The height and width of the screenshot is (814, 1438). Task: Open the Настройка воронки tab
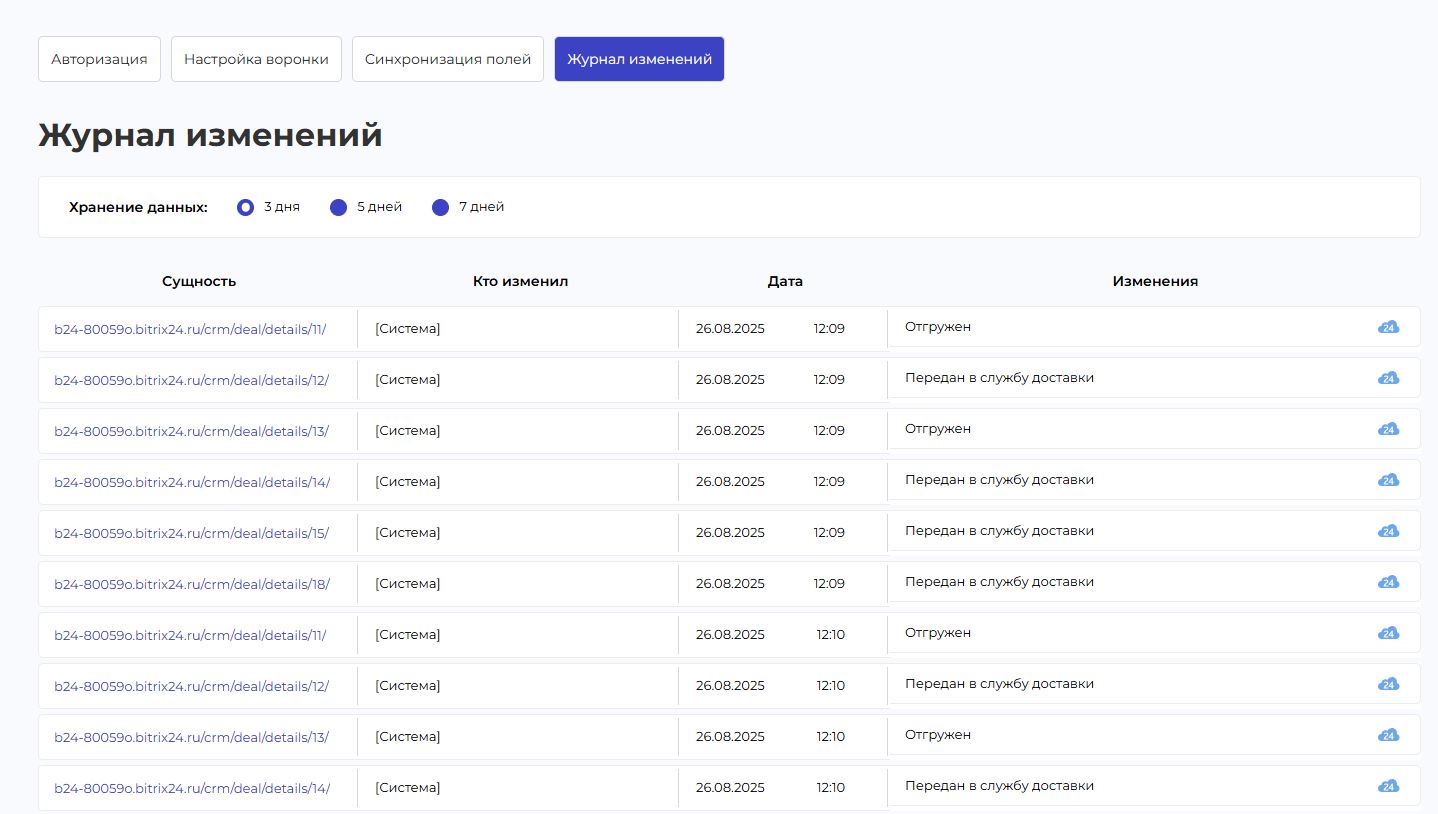[256, 58]
